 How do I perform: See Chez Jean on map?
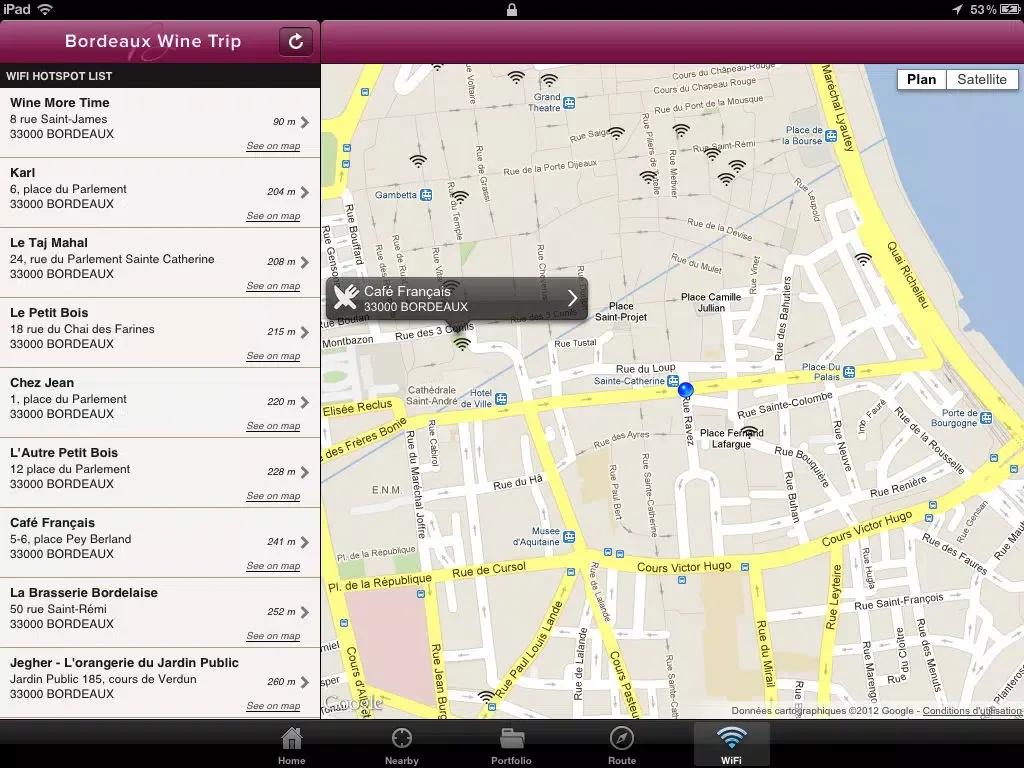[273, 426]
